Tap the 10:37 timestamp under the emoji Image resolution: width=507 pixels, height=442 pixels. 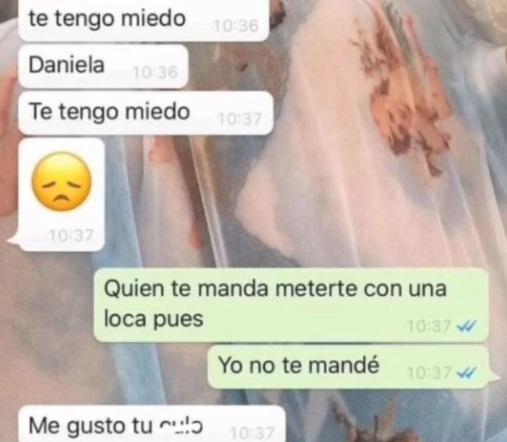71,236
